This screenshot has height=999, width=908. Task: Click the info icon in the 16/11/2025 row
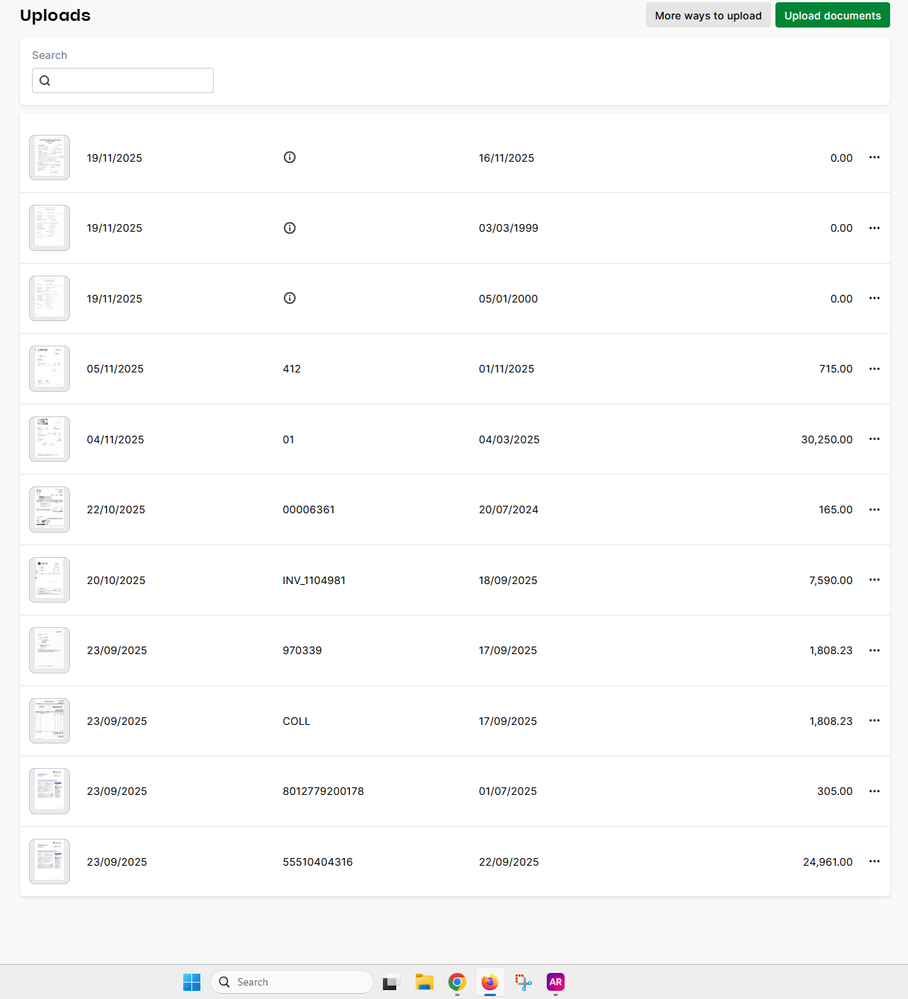[290, 158]
